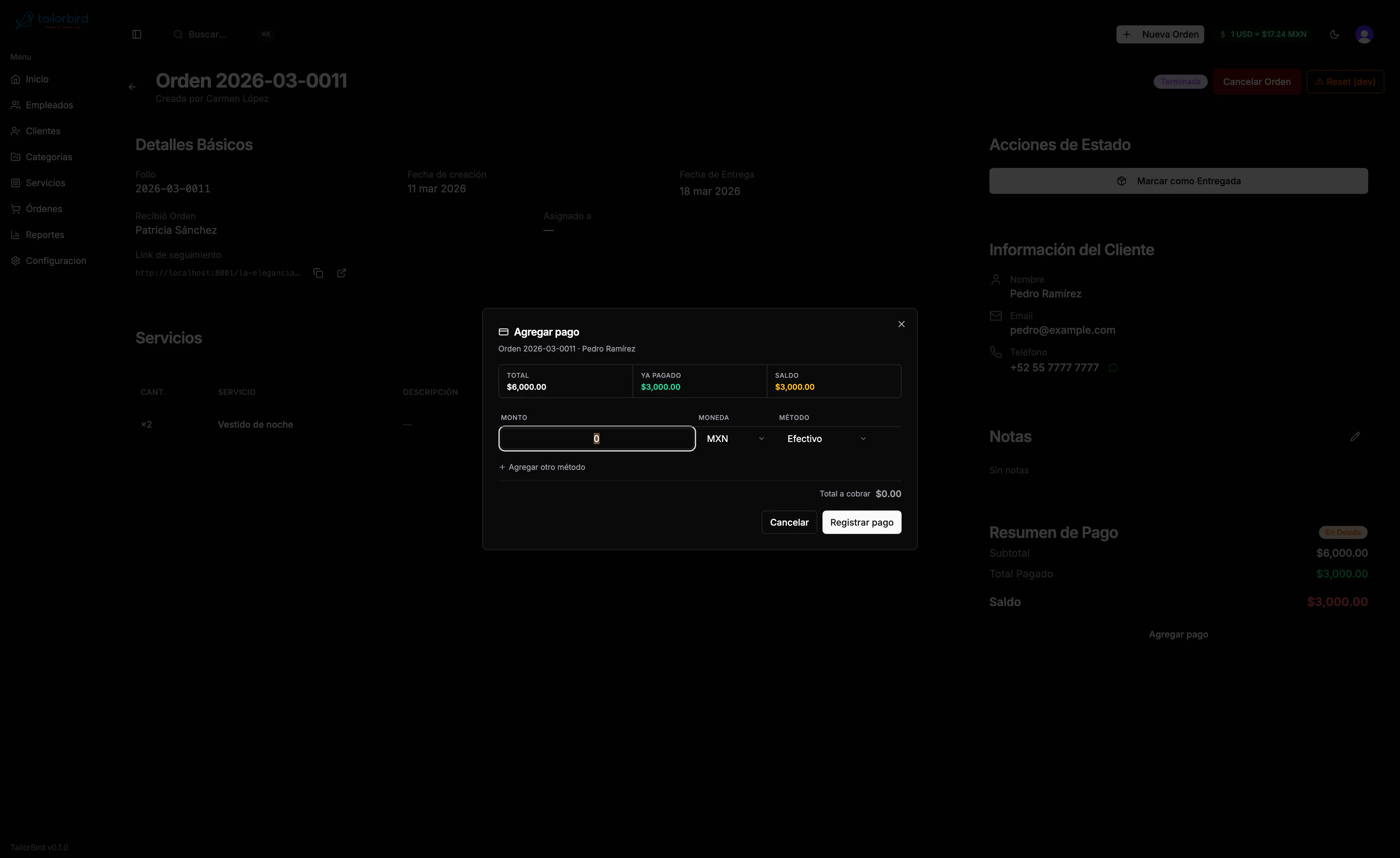The height and width of the screenshot is (858, 1400).
Task: Click the Total $6,000.00 value in dialog
Action: (526, 387)
